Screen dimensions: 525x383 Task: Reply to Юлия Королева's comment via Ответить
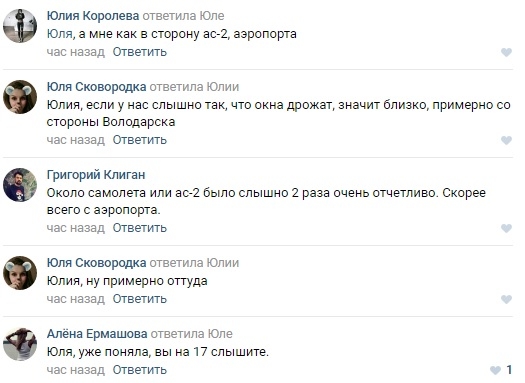coord(140,52)
